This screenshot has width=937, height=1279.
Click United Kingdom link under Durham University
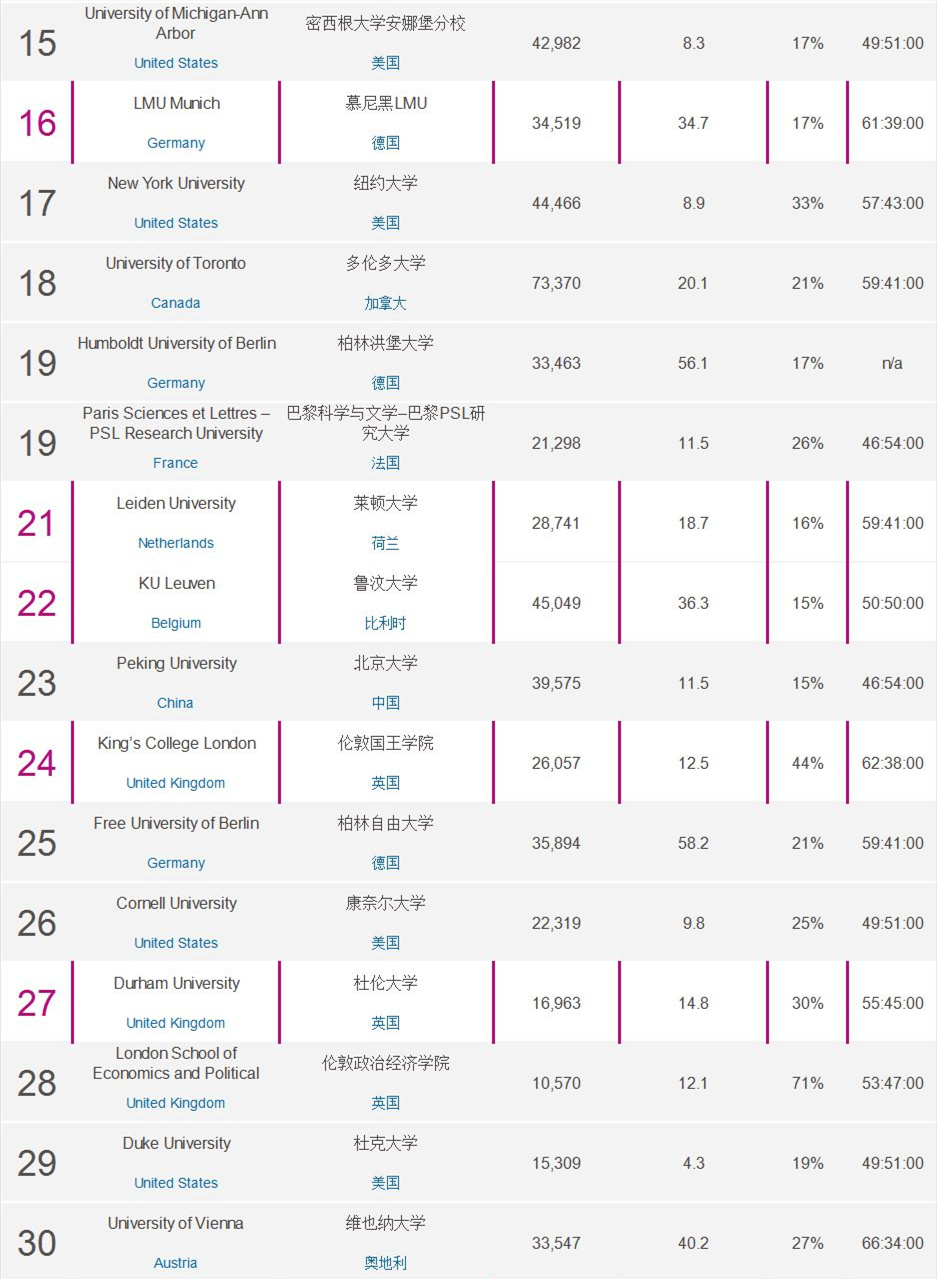click(176, 1023)
